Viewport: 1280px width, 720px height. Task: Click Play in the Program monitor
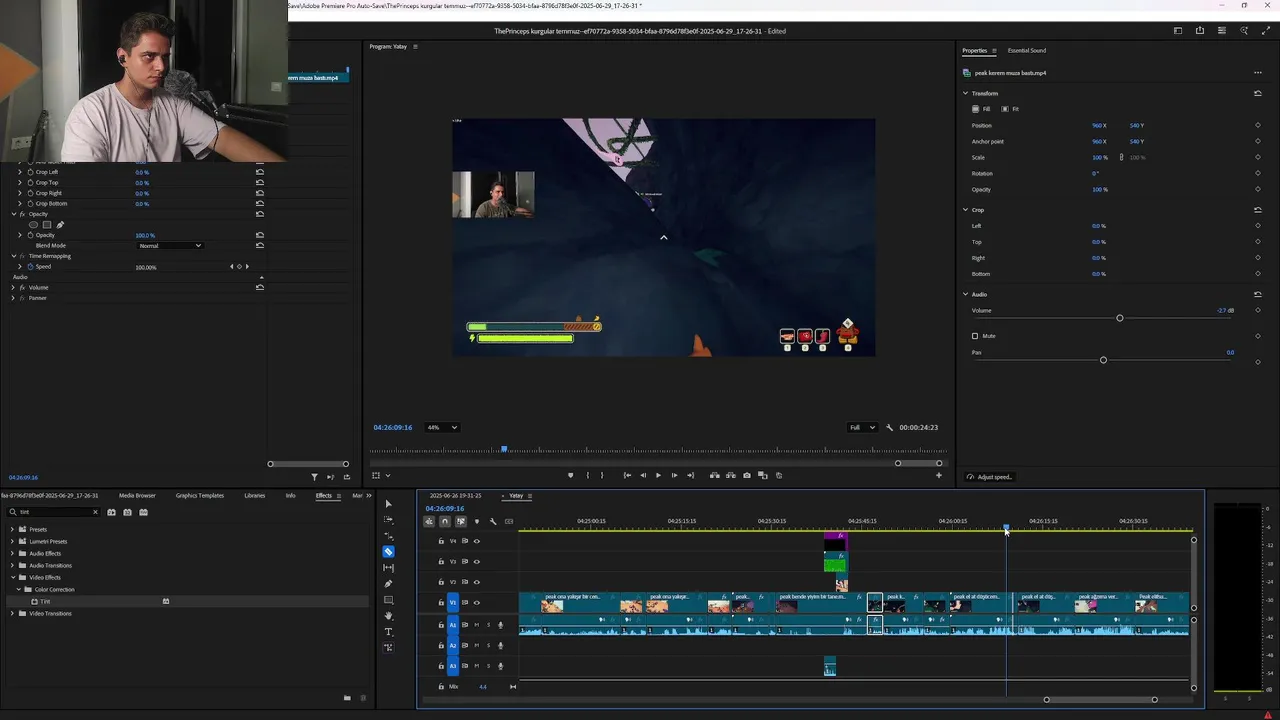[x=658, y=475]
